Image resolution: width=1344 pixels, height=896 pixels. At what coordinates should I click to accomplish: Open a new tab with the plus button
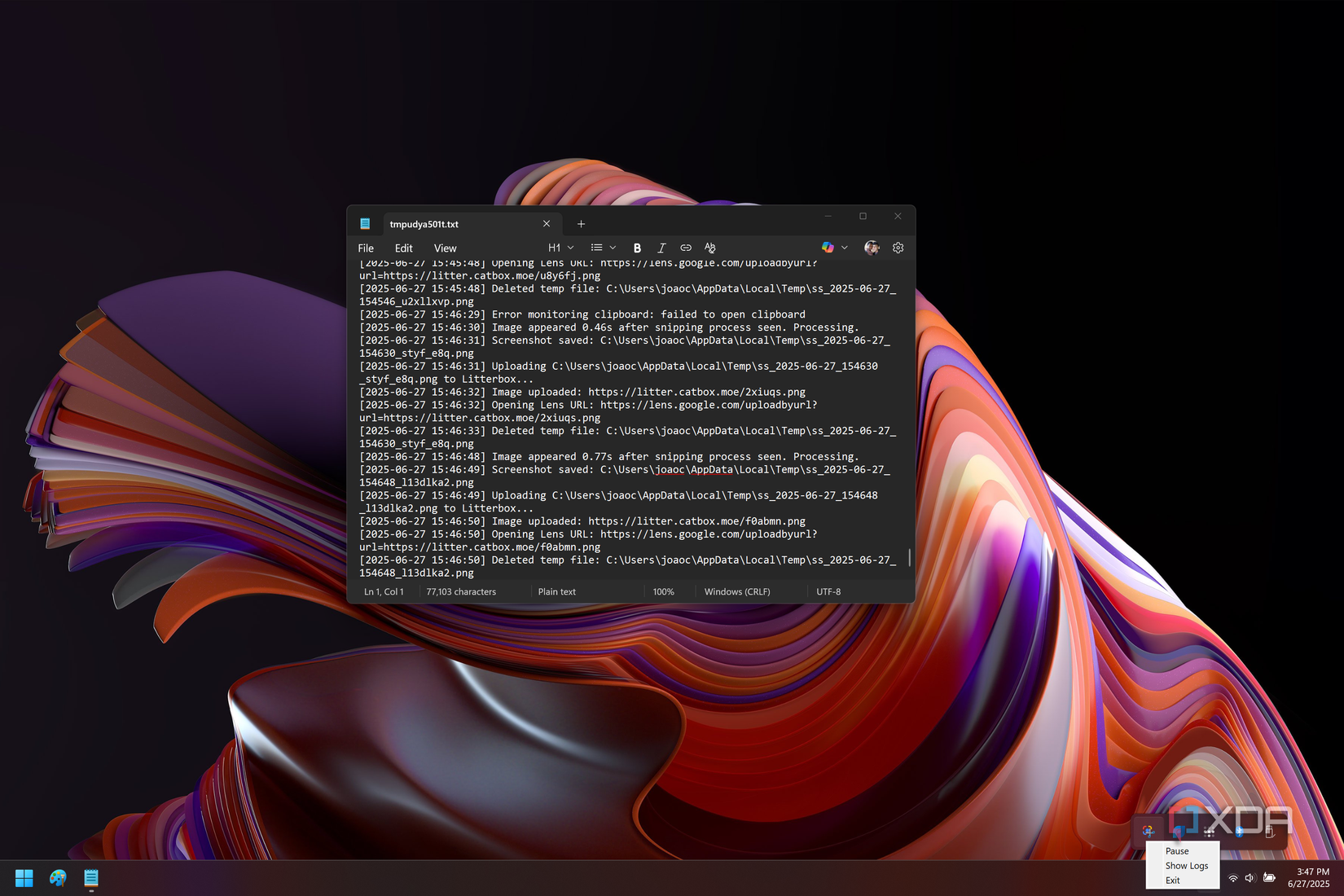click(x=581, y=223)
